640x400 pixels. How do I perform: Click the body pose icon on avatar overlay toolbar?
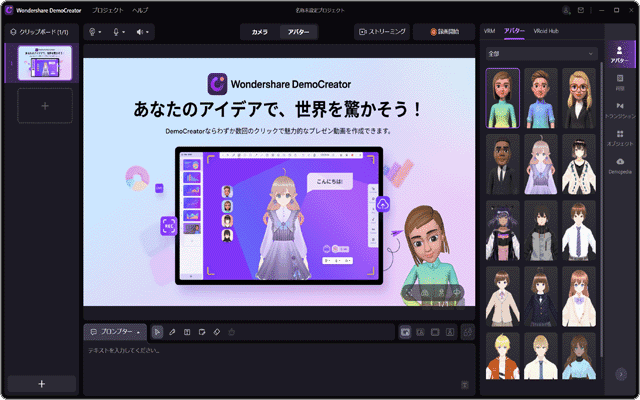[441, 292]
